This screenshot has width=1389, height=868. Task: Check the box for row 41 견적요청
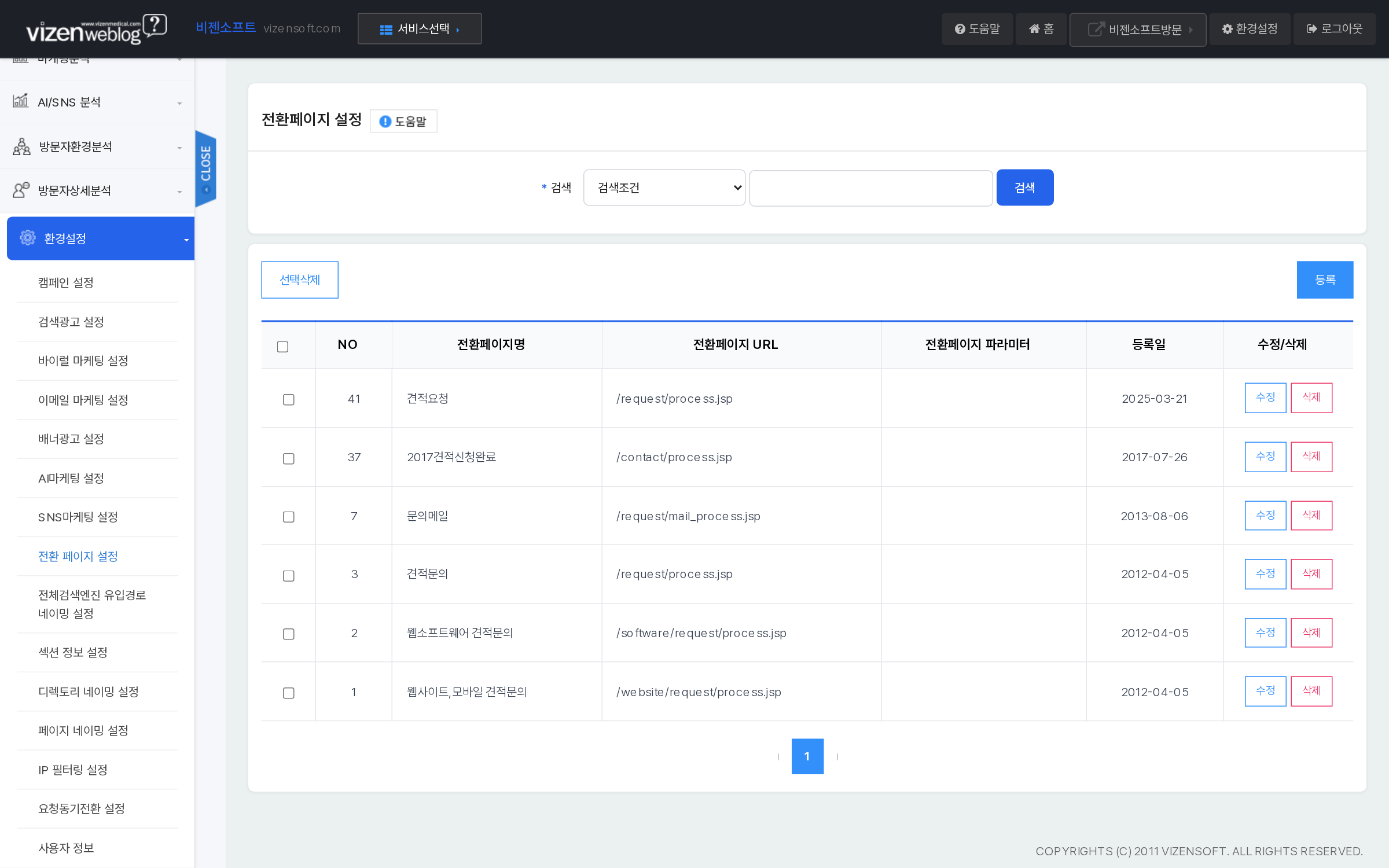(x=288, y=399)
